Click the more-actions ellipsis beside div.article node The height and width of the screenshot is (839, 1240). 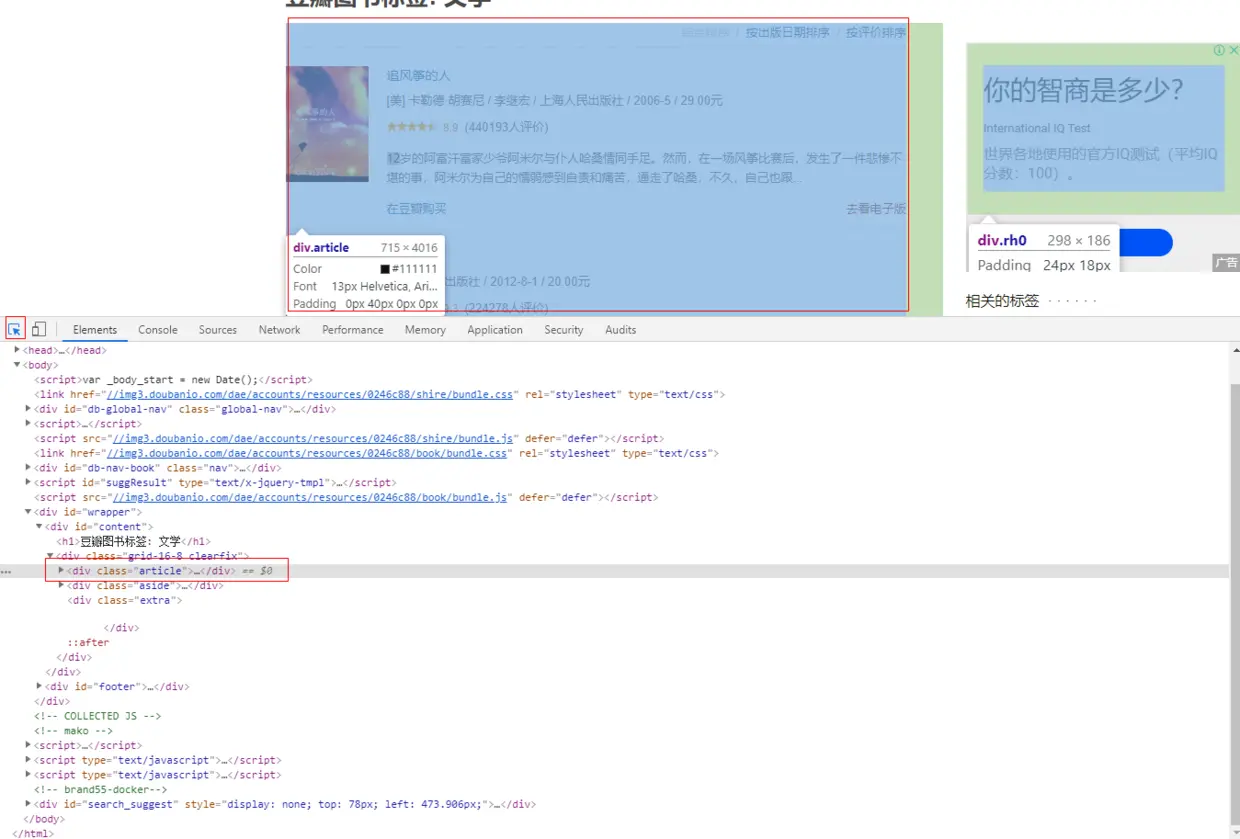pos(6,570)
